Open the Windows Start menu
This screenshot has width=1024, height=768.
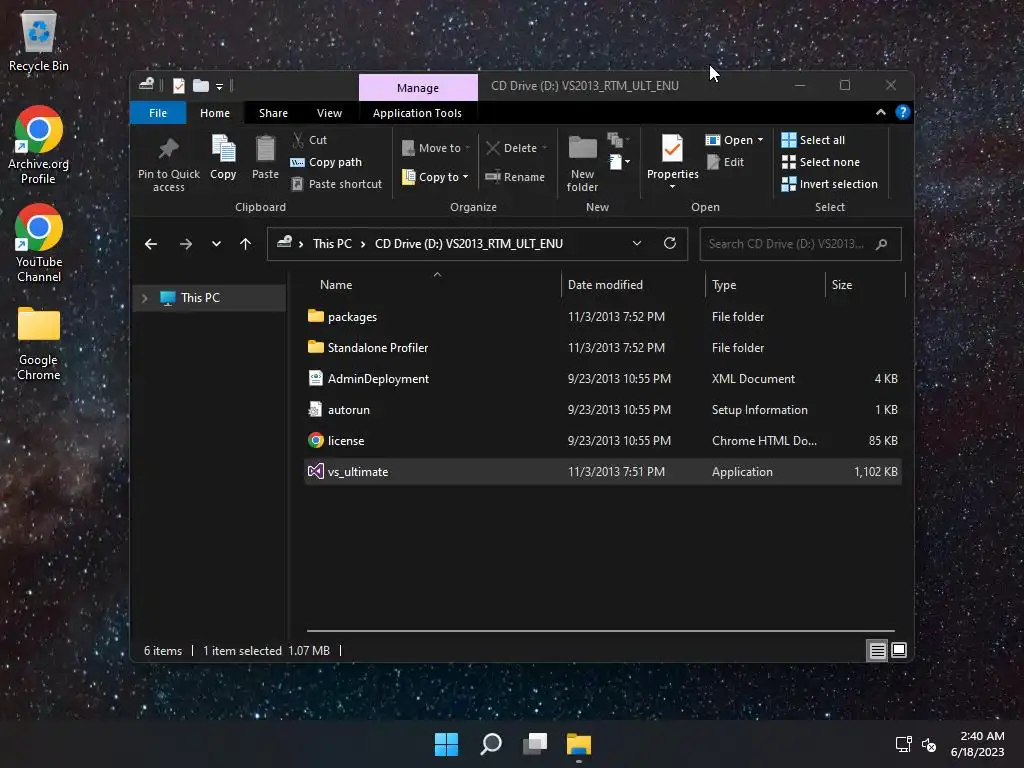[x=447, y=744]
